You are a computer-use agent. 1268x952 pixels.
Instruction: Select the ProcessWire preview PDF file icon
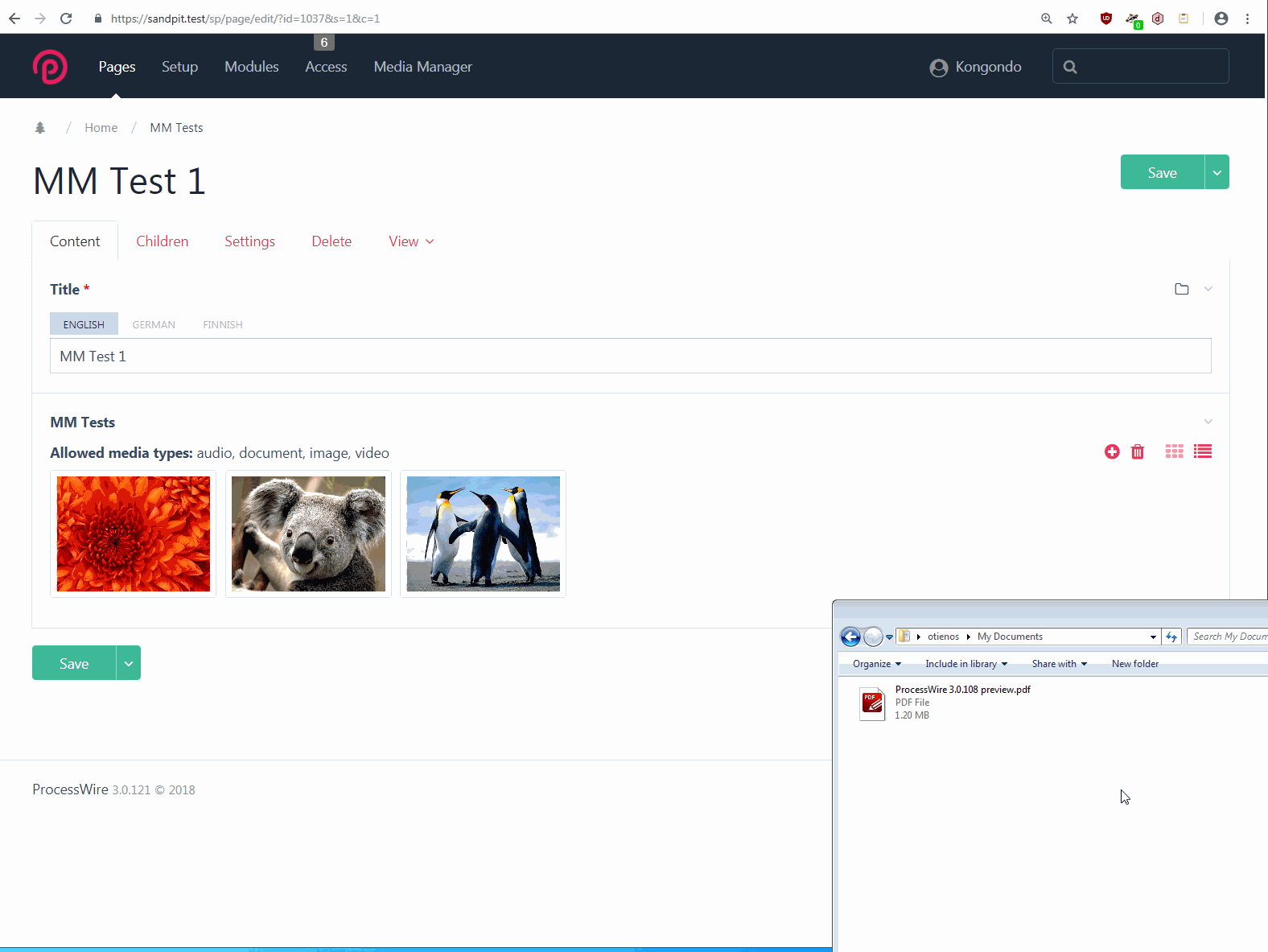click(872, 703)
